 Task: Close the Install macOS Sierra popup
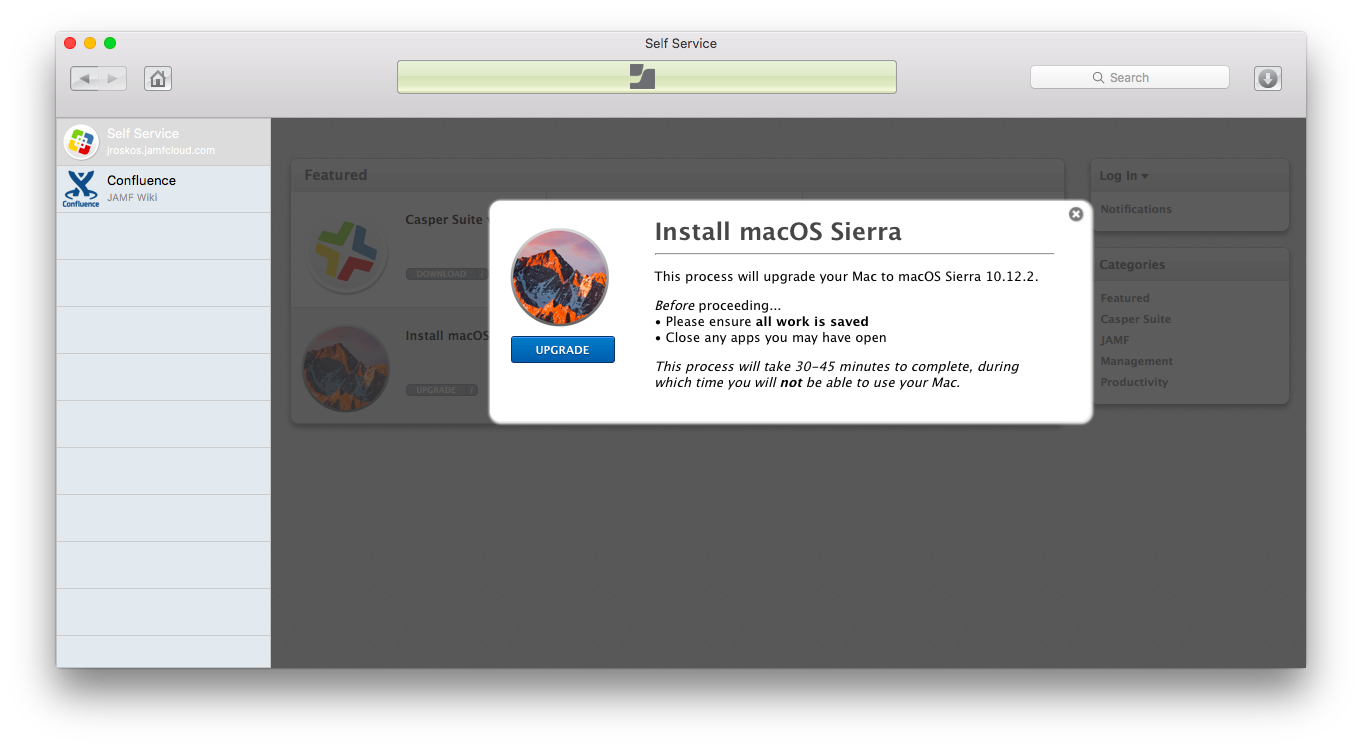click(x=1076, y=214)
